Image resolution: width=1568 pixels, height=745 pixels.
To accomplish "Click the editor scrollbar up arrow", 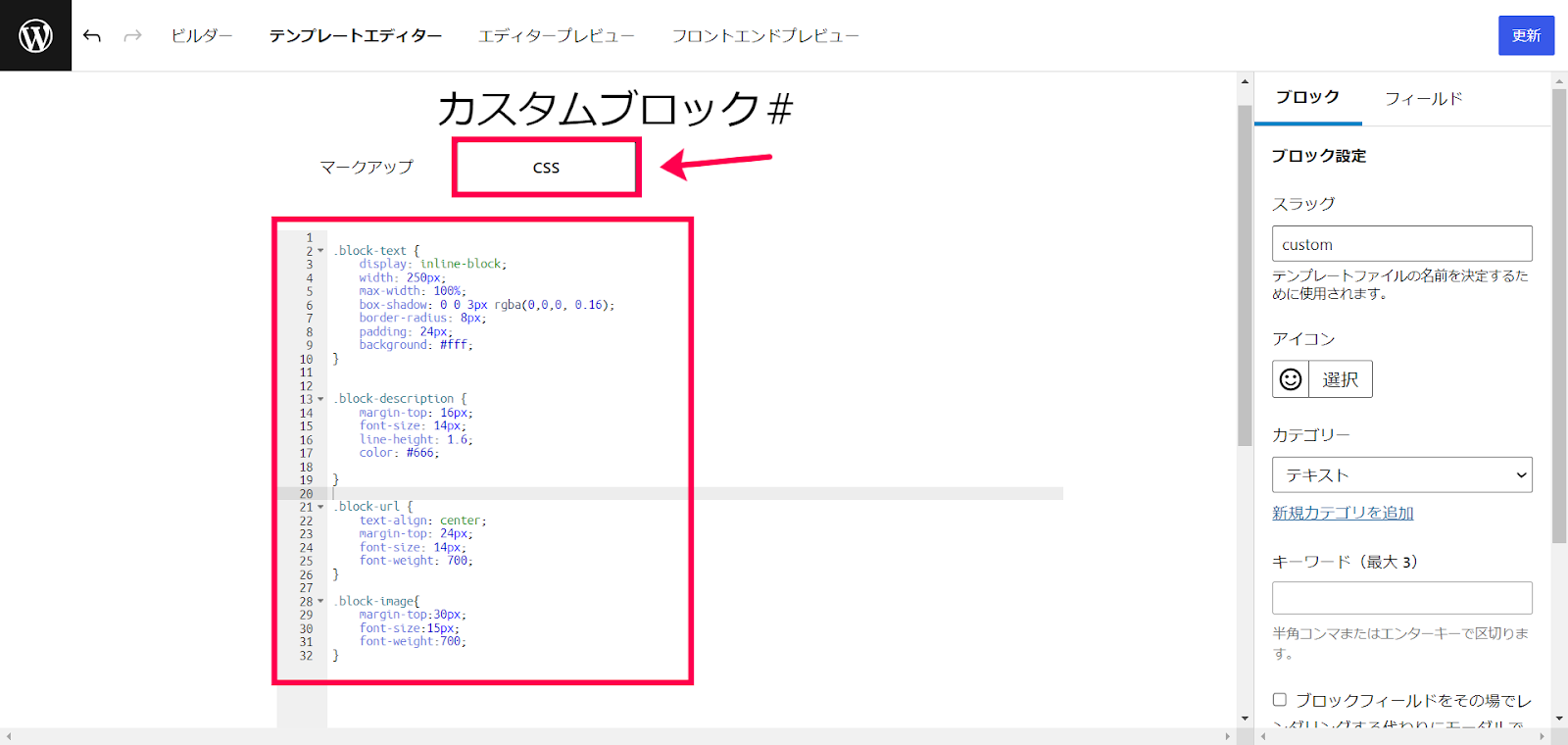I will click(x=1245, y=81).
